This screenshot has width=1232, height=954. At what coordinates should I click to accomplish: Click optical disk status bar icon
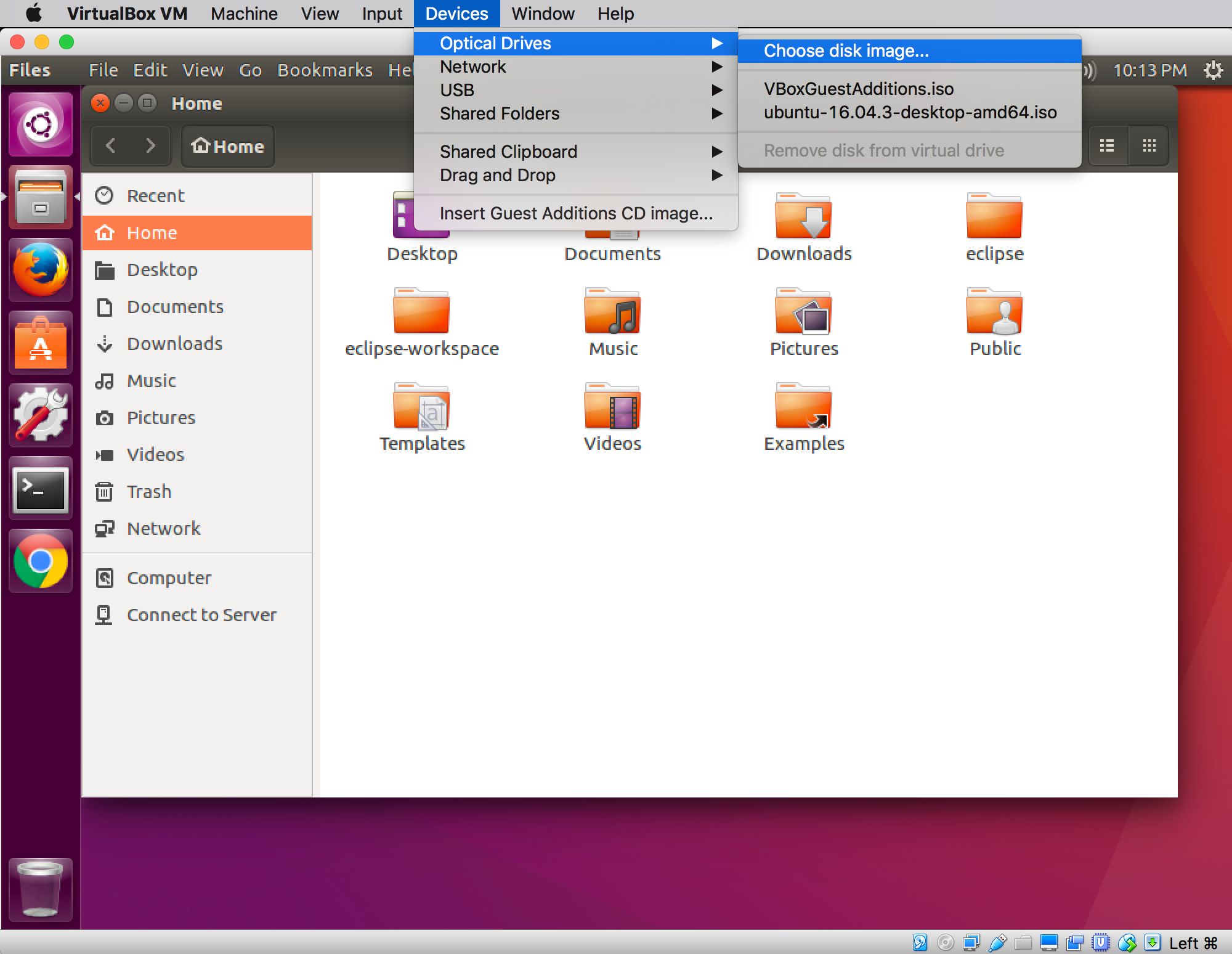[x=945, y=942]
